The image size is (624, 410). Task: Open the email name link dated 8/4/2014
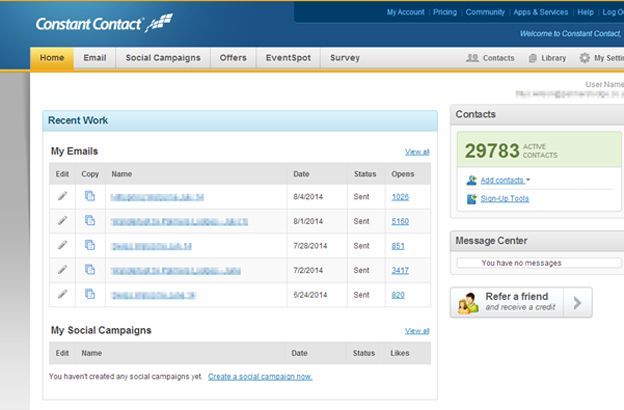(157, 197)
